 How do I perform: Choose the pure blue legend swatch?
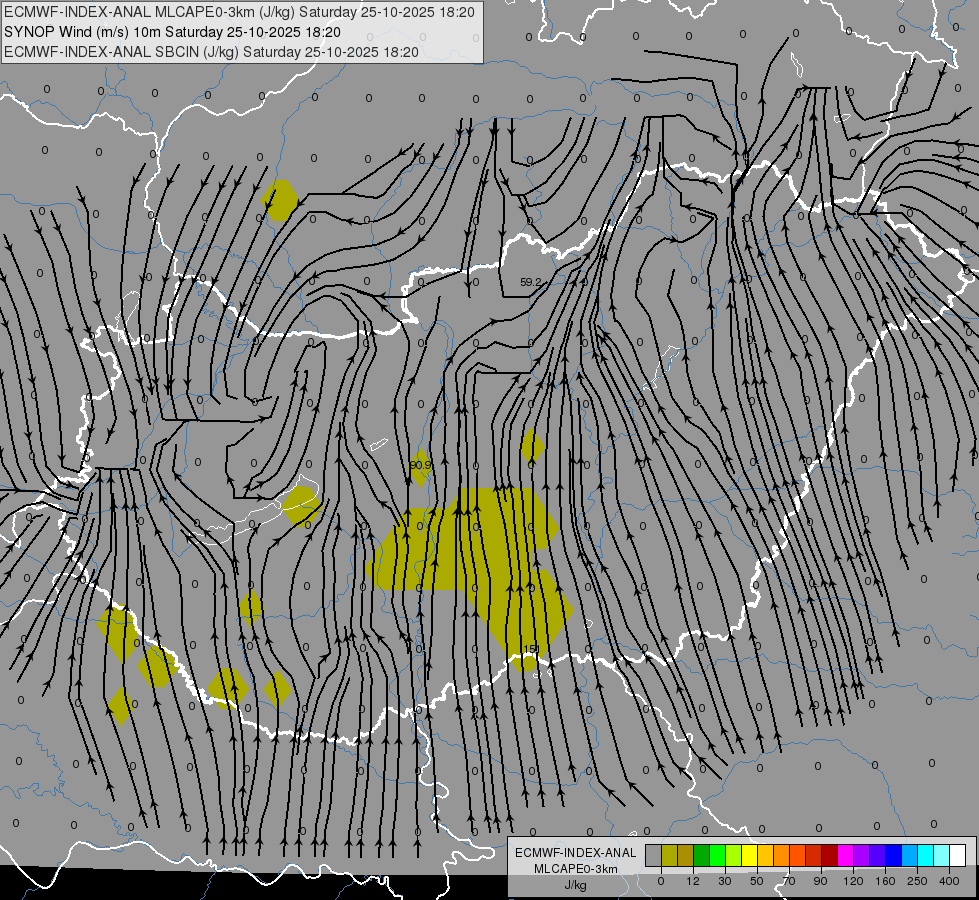coord(894,855)
